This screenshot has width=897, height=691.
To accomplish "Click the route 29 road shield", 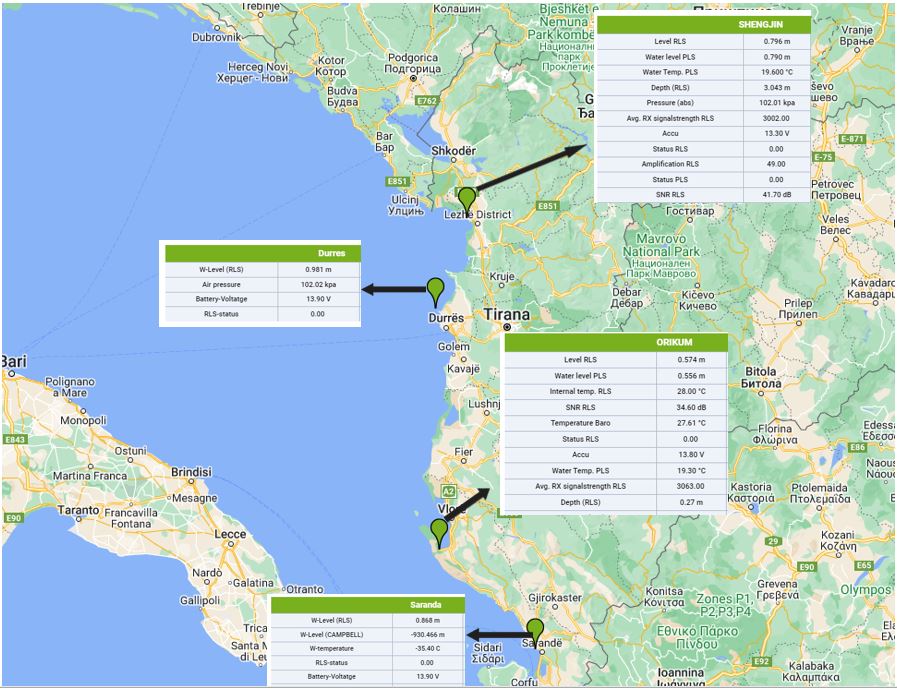I will pos(772,541).
